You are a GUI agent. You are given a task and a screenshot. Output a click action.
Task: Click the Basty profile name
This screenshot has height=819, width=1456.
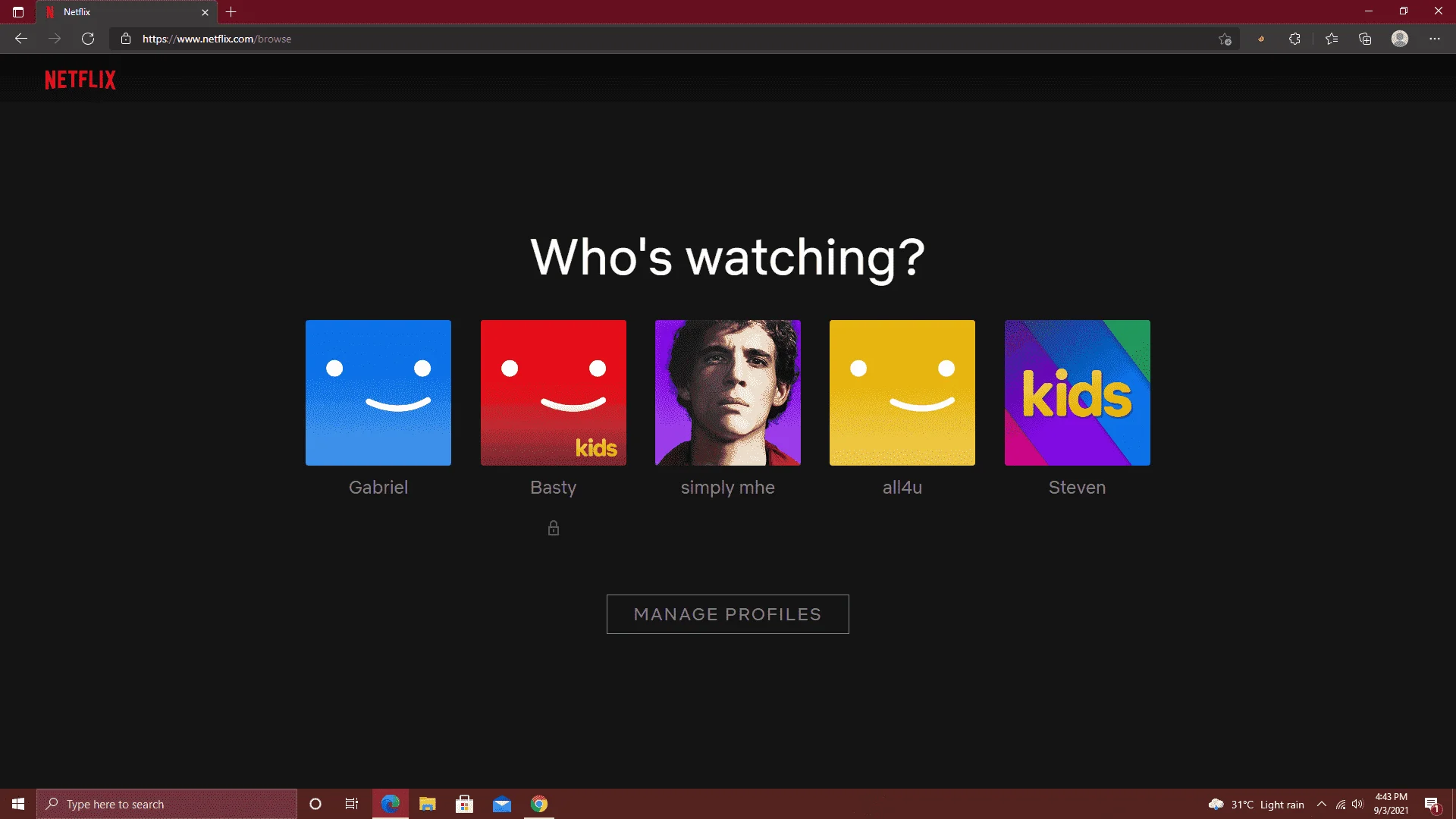pyautogui.click(x=554, y=488)
